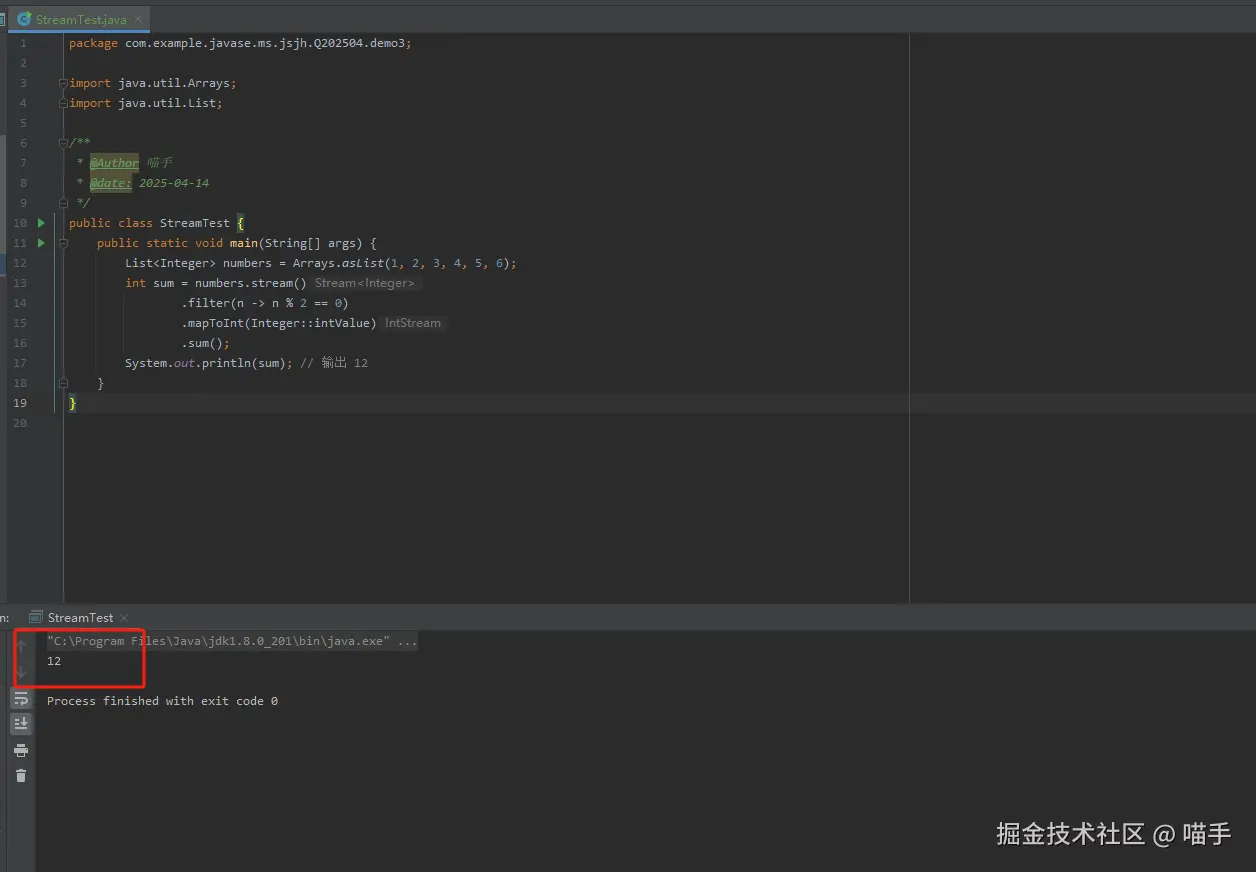Click the down stack trace arrow
1256x872 pixels.
21,672
